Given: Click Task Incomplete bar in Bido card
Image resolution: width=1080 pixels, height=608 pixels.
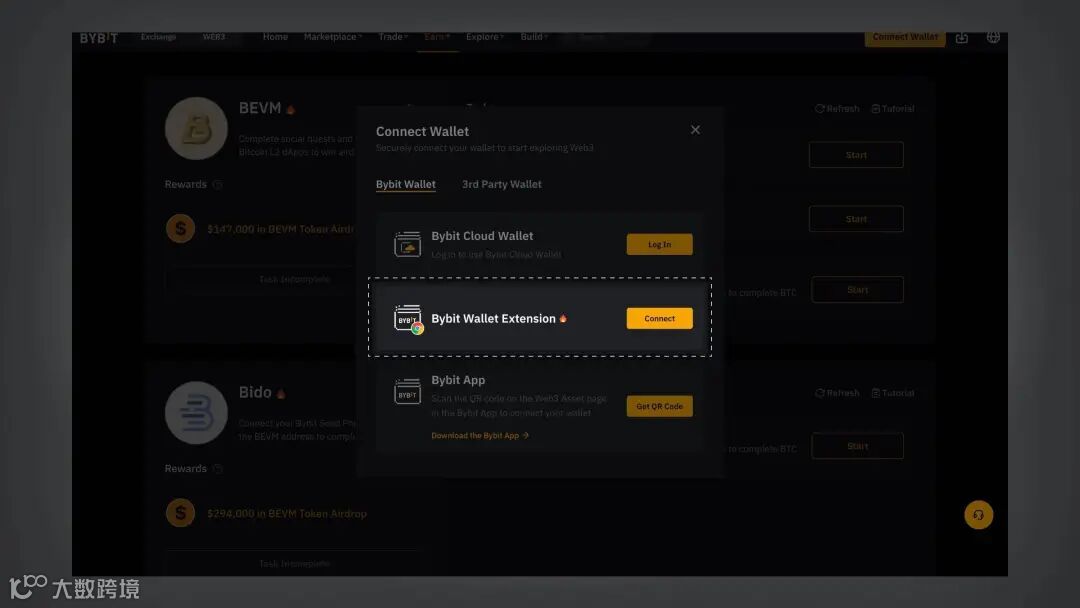Looking at the screenshot, I should coord(294,563).
